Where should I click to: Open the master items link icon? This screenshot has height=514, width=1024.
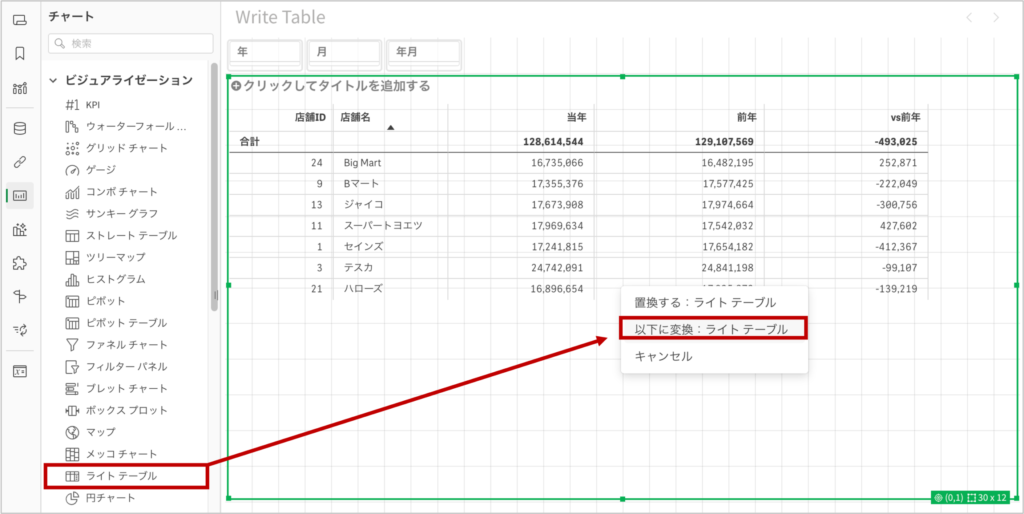pos(20,162)
